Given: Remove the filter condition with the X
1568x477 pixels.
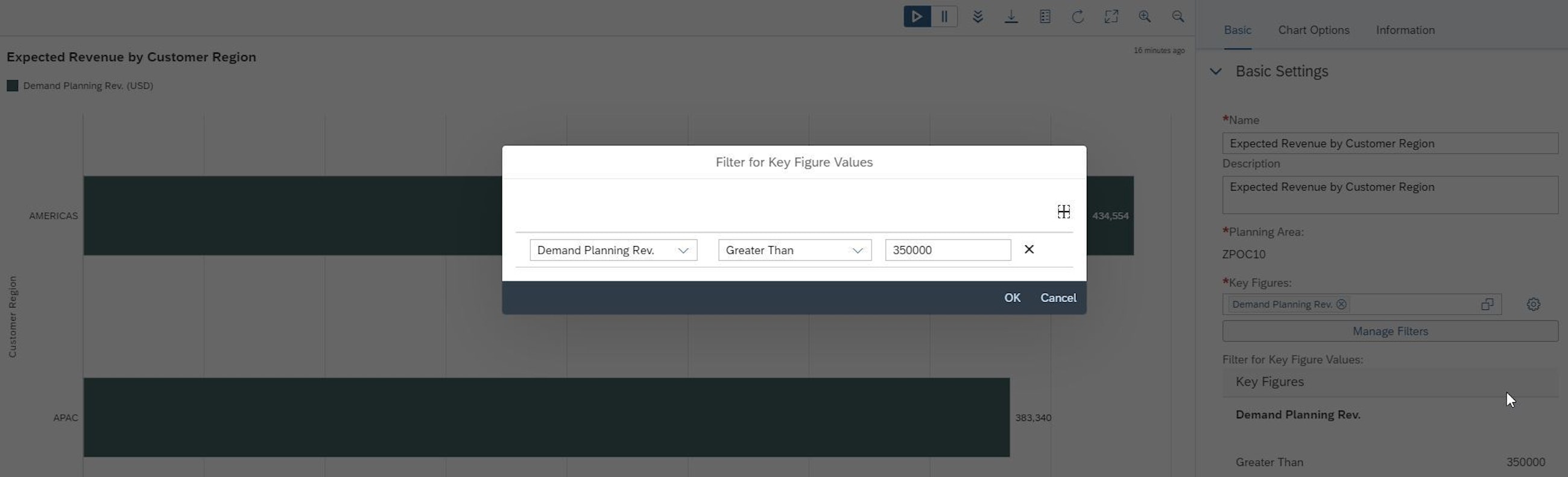Looking at the screenshot, I should 1029,250.
